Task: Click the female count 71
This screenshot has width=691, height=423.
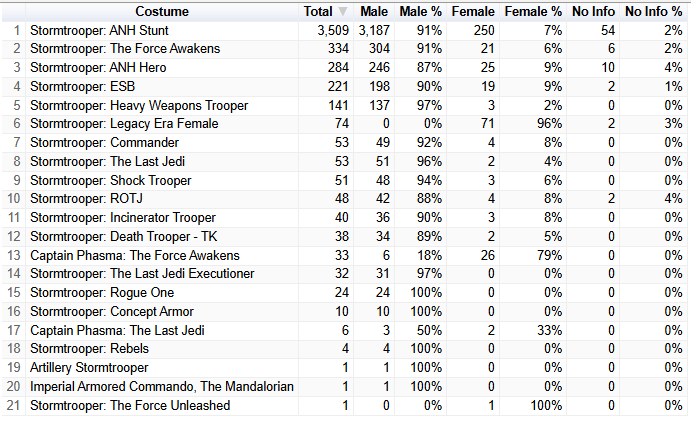Action: coord(487,124)
